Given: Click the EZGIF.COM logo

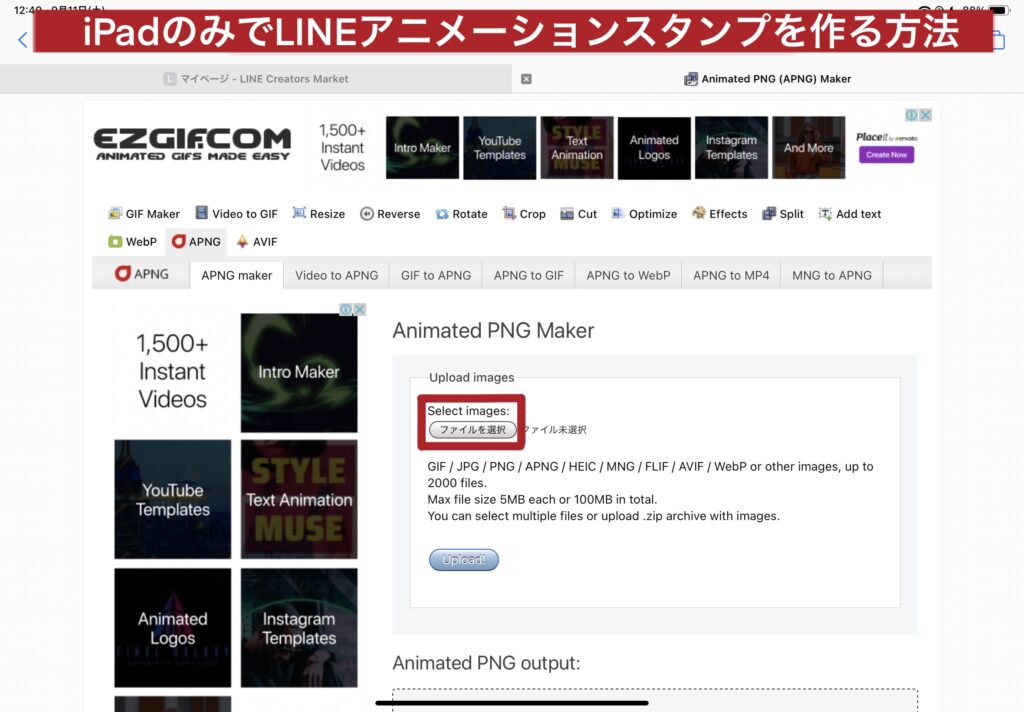Looking at the screenshot, I should tap(192, 144).
